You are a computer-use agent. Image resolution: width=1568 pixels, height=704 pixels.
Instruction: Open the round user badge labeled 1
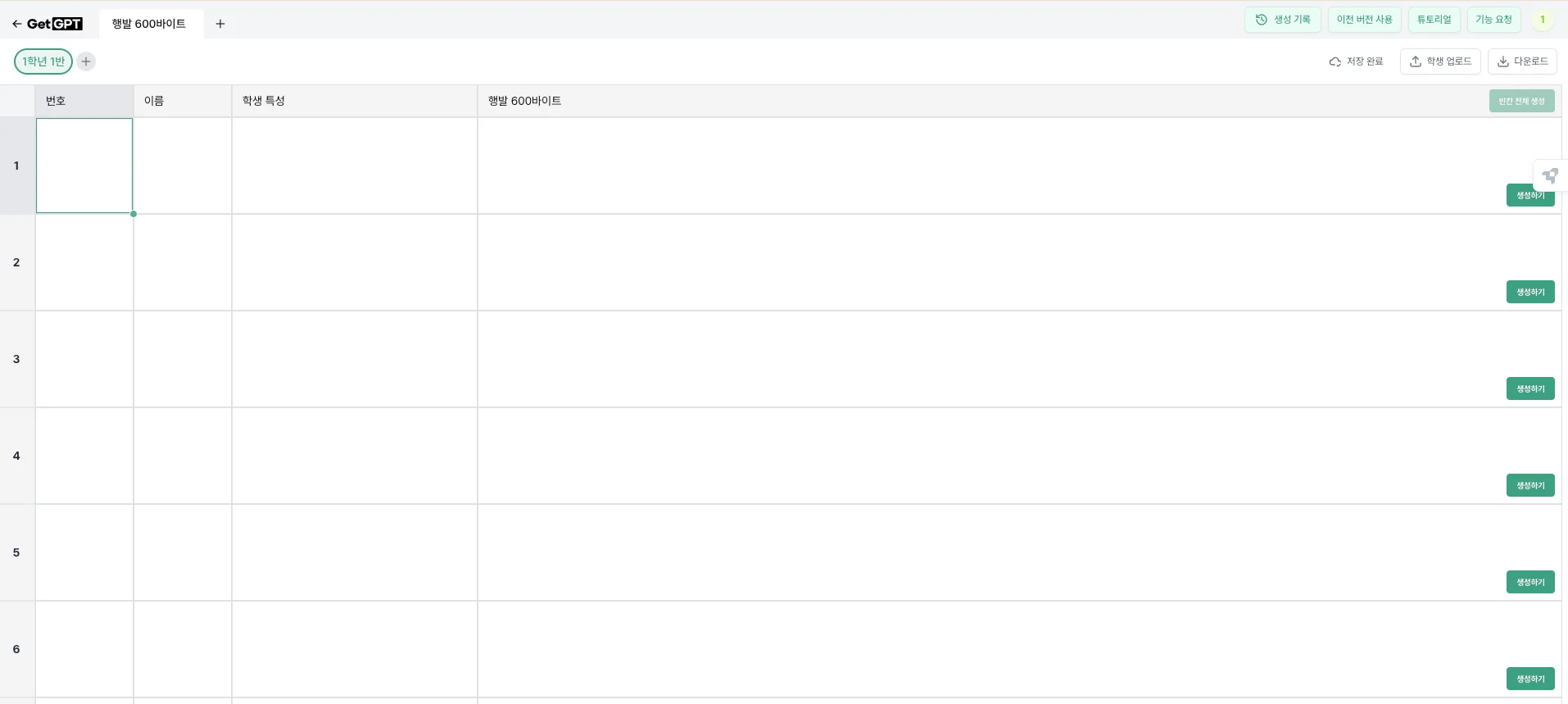[1542, 20]
